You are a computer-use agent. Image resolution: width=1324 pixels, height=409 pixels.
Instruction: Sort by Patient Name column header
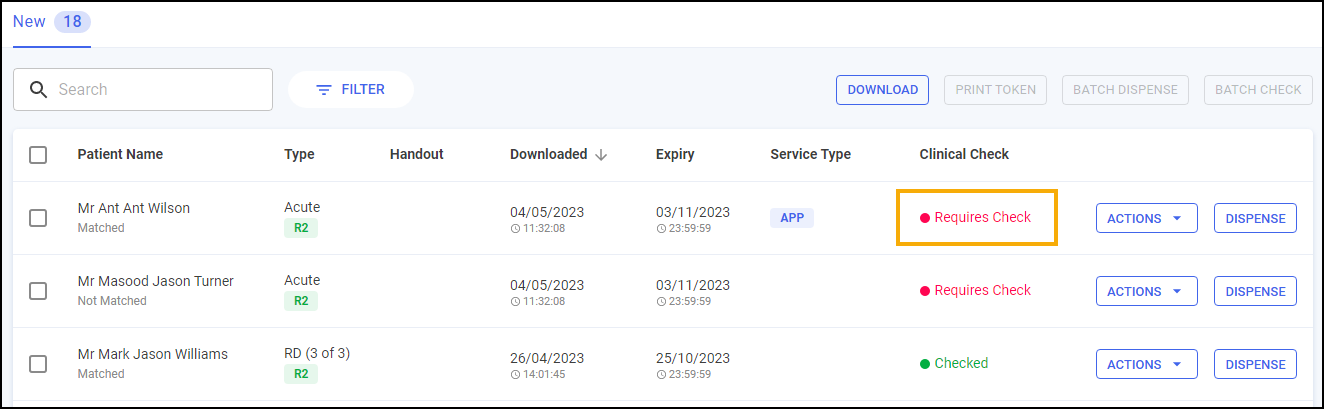pyautogui.click(x=120, y=155)
